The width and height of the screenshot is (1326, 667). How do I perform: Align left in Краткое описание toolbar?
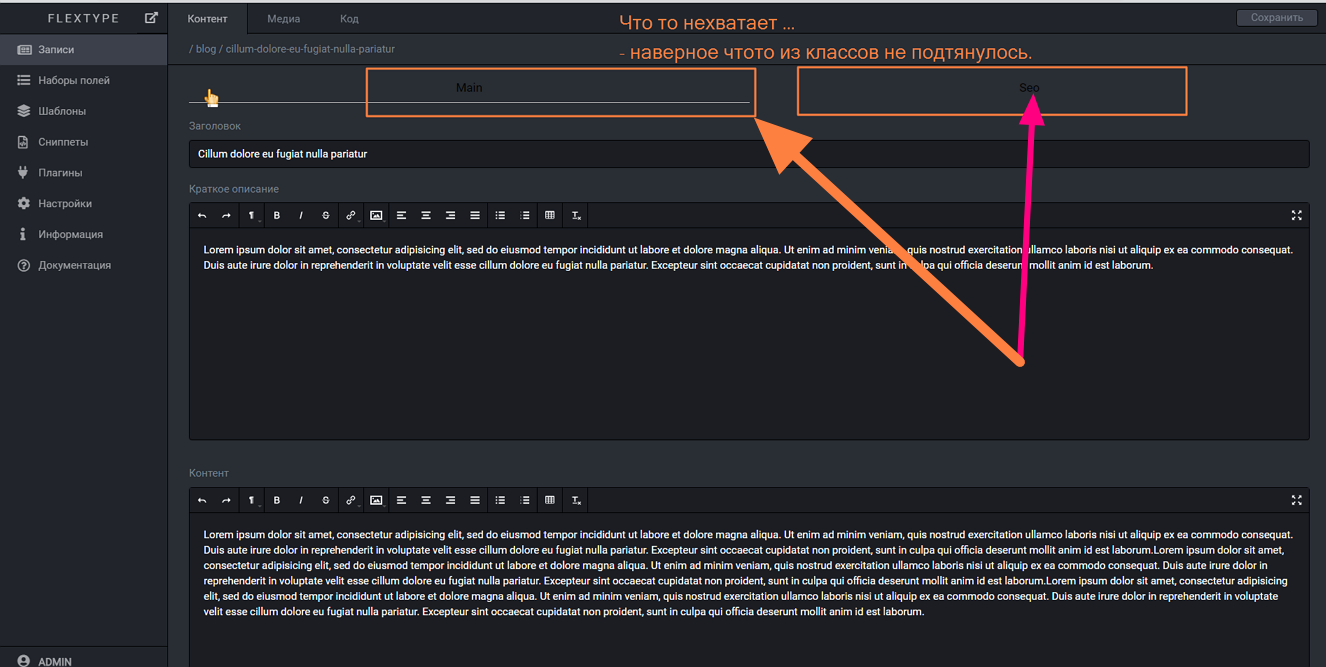(401, 215)
